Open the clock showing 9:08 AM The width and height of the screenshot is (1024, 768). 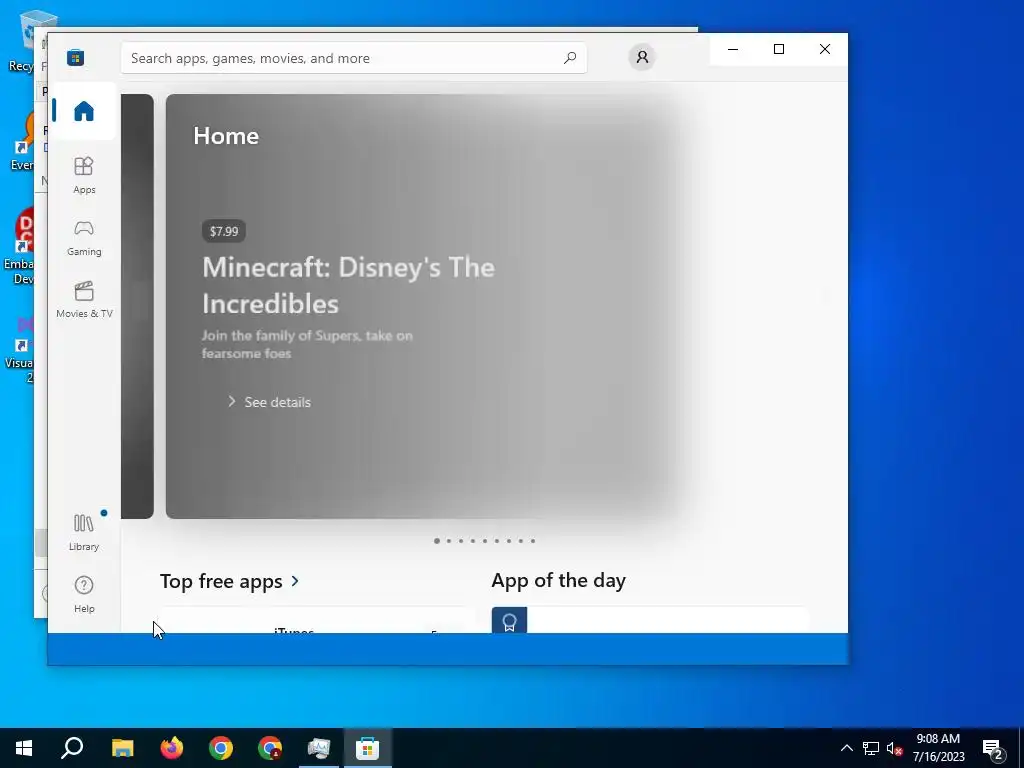pyautogui.click(x=938, y=748)
